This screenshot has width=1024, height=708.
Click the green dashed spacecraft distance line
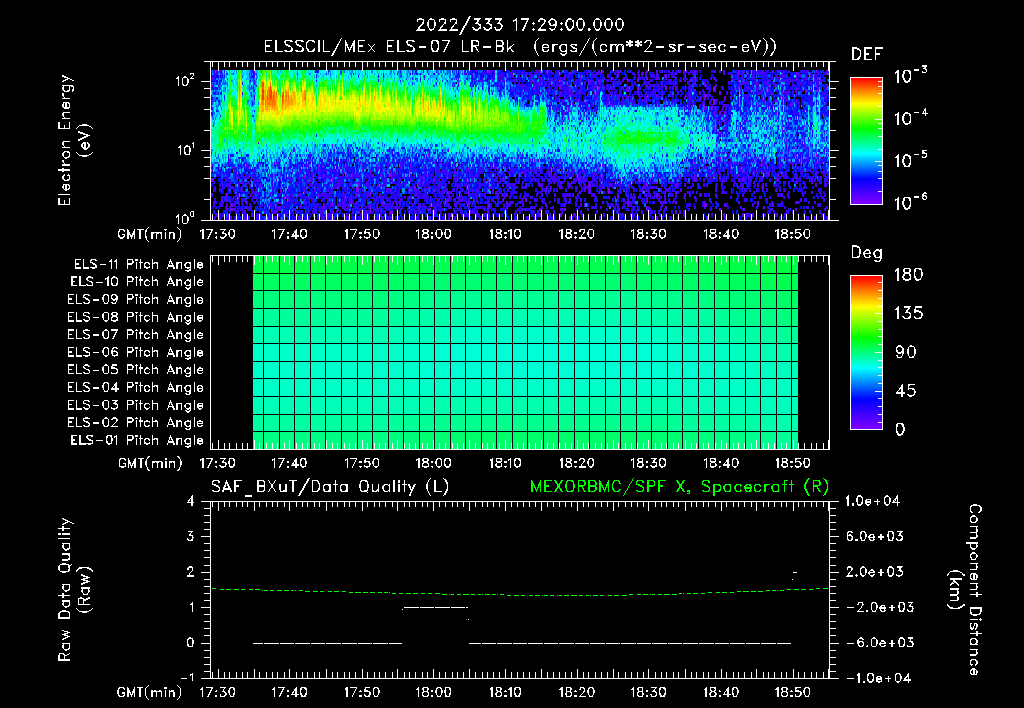click(520, 594)
